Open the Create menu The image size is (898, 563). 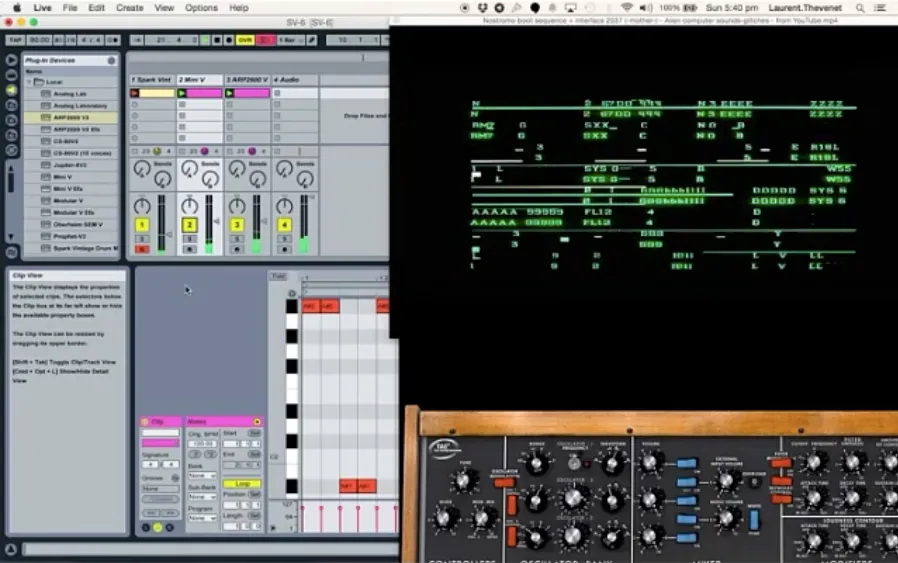129,8
